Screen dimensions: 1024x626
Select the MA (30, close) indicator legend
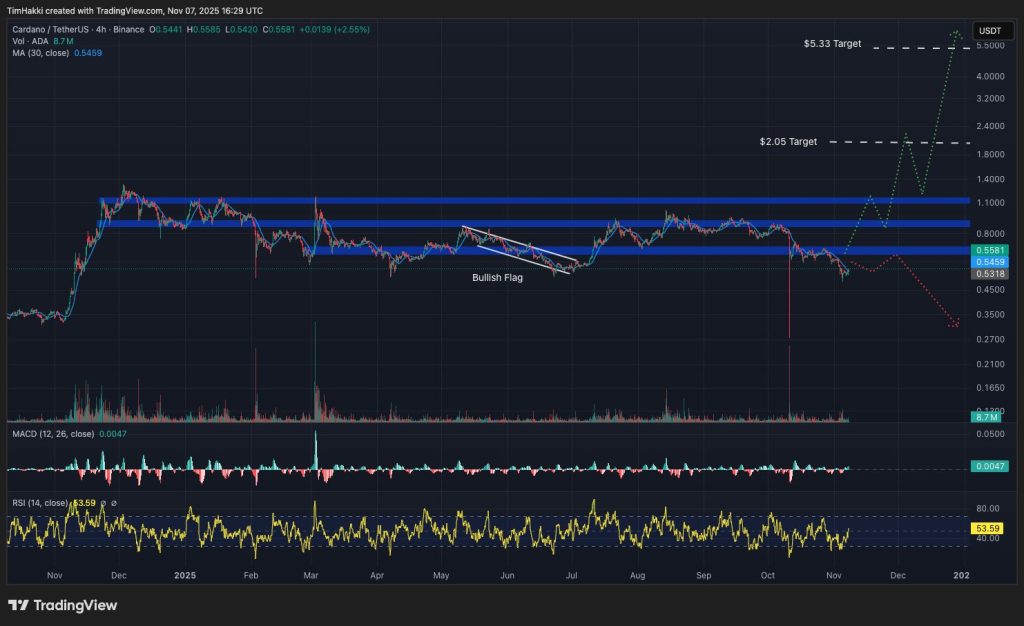(x=41, y=52)
